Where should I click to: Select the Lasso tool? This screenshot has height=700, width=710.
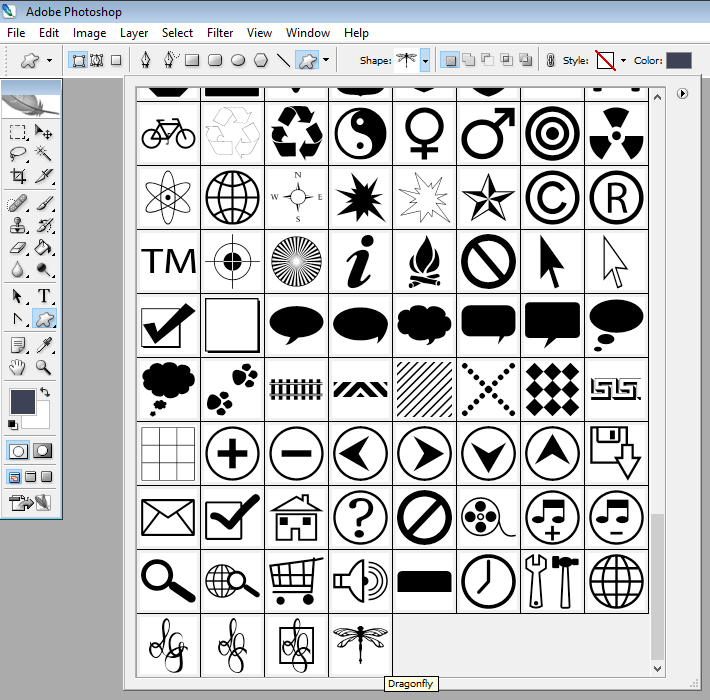click(x=18, y=154)
